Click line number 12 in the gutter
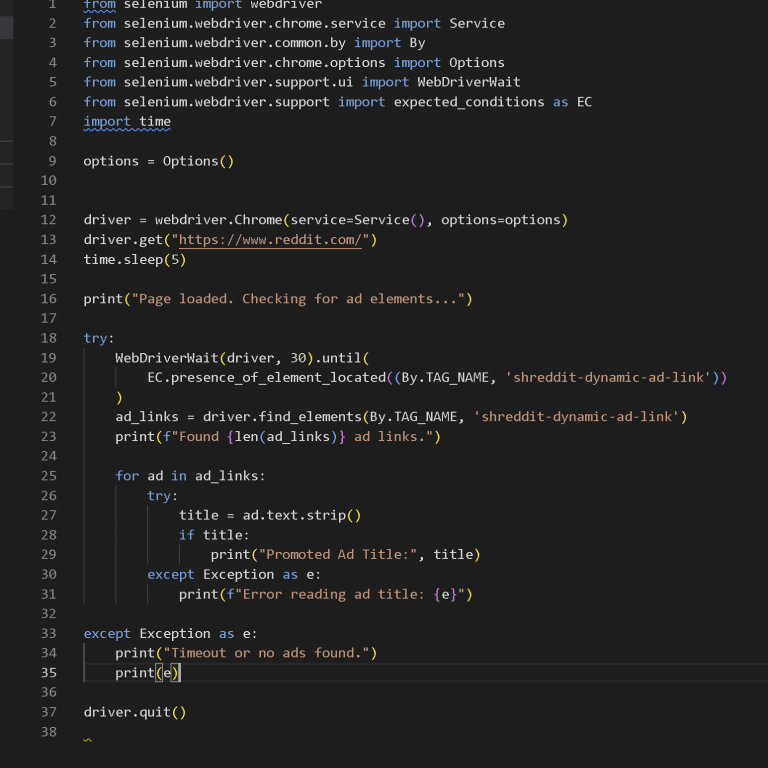 click(x=48, y=220)
